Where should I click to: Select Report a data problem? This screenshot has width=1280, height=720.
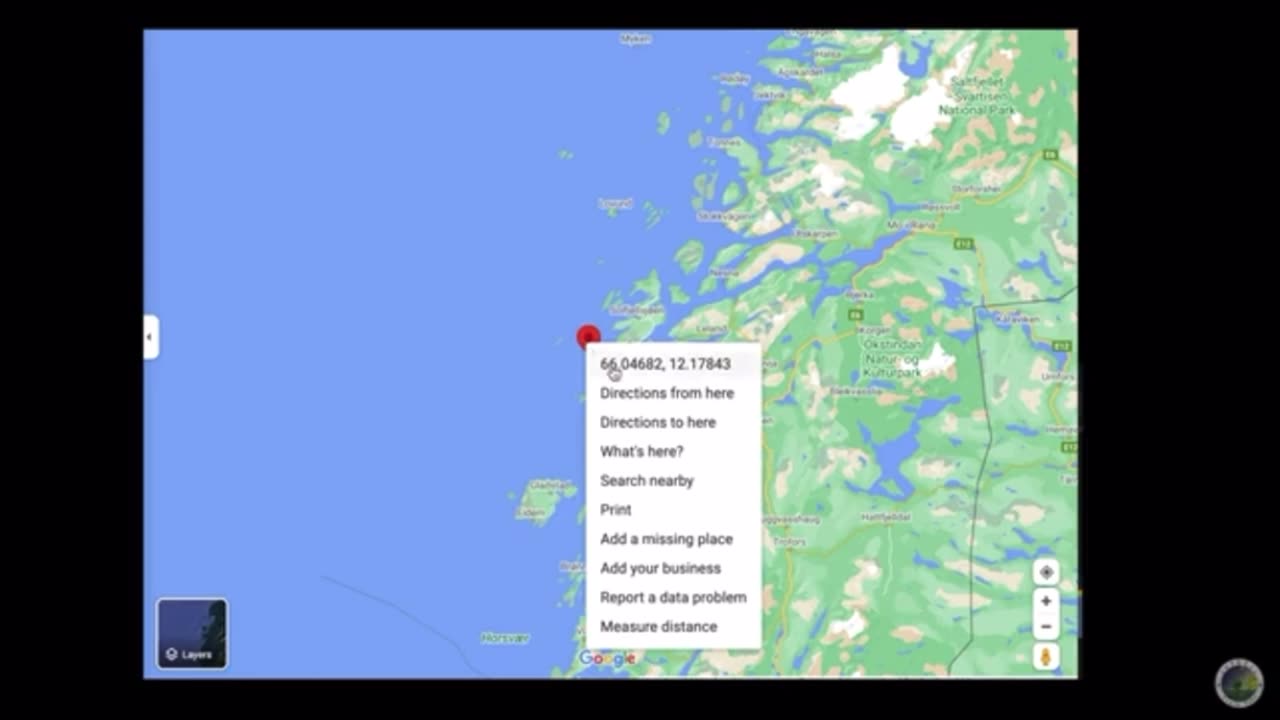coord(673,597)
